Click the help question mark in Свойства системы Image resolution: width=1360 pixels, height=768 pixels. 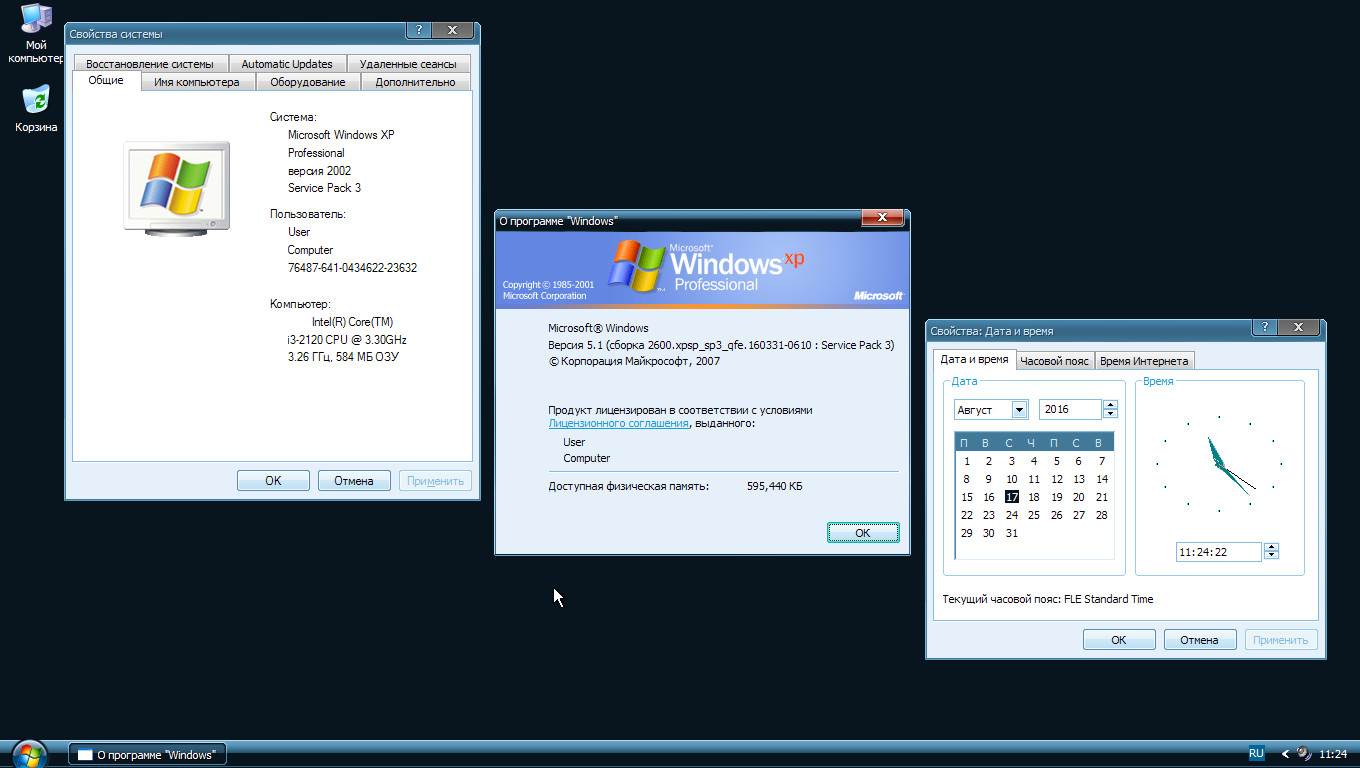click(x=418, y=30)
